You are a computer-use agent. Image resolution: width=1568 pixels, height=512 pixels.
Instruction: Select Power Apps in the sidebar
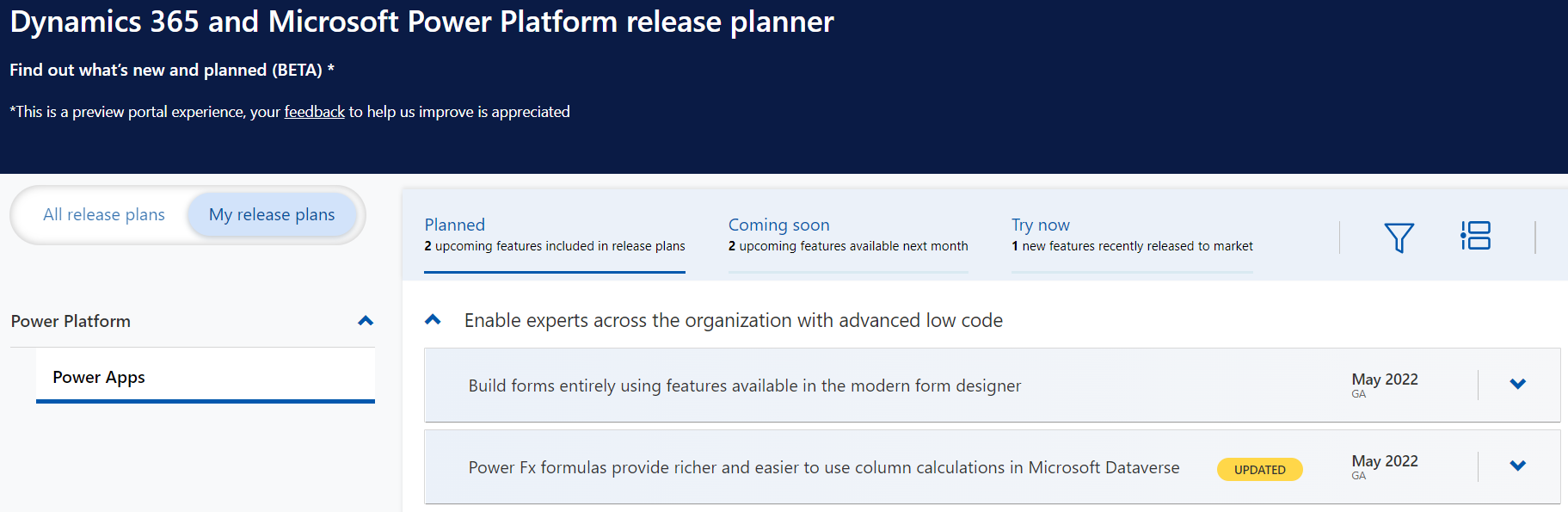coord(99,377)
